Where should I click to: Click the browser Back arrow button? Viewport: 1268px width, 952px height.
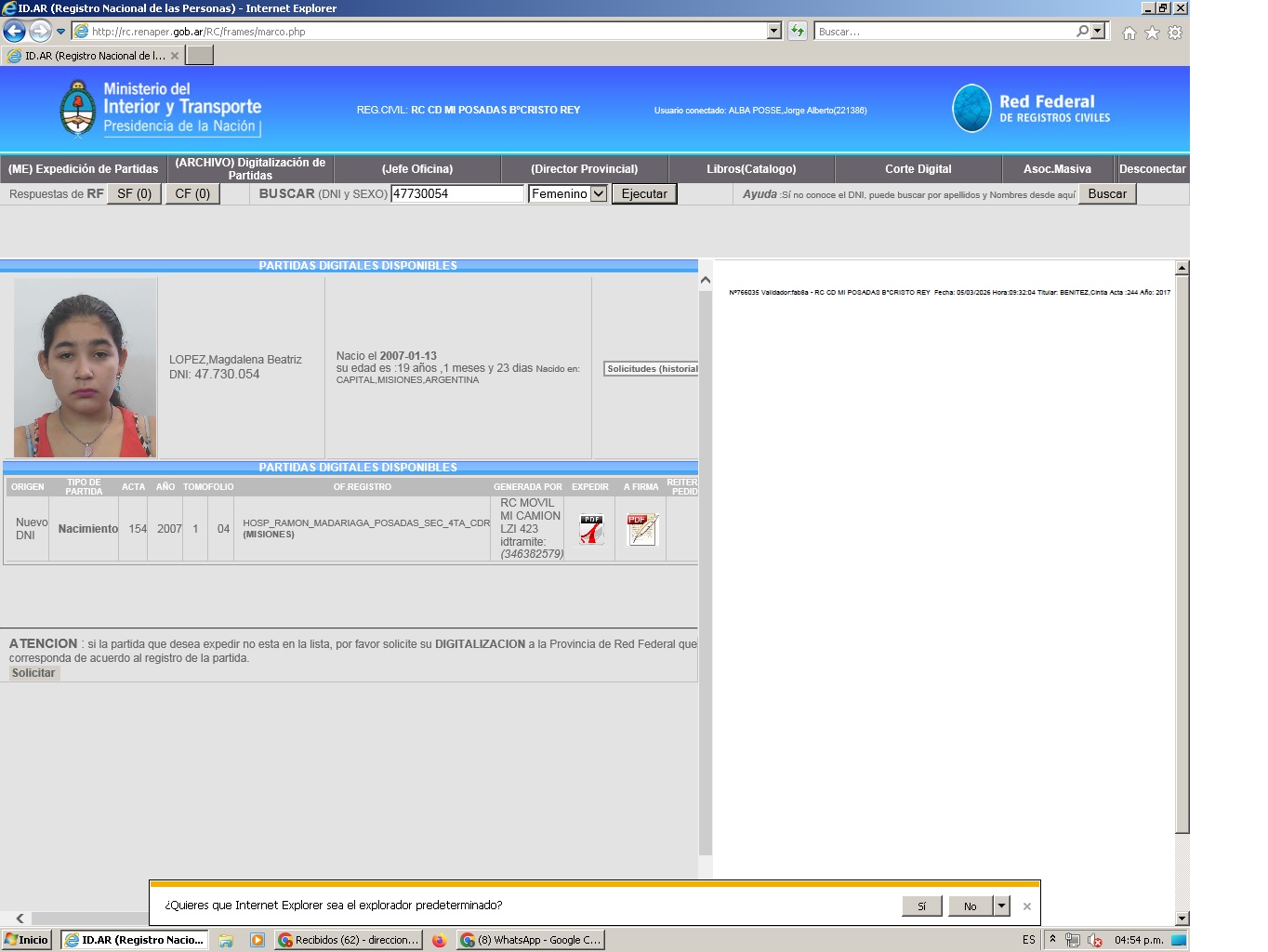click(x=14, y=32)
